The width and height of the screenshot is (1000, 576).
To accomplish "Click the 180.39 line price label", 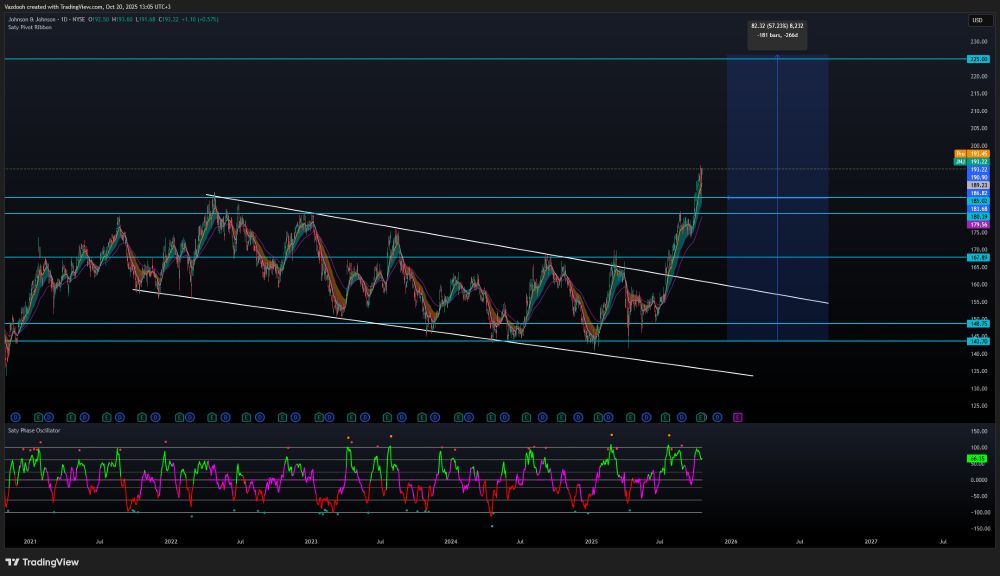I will point(978,217).
